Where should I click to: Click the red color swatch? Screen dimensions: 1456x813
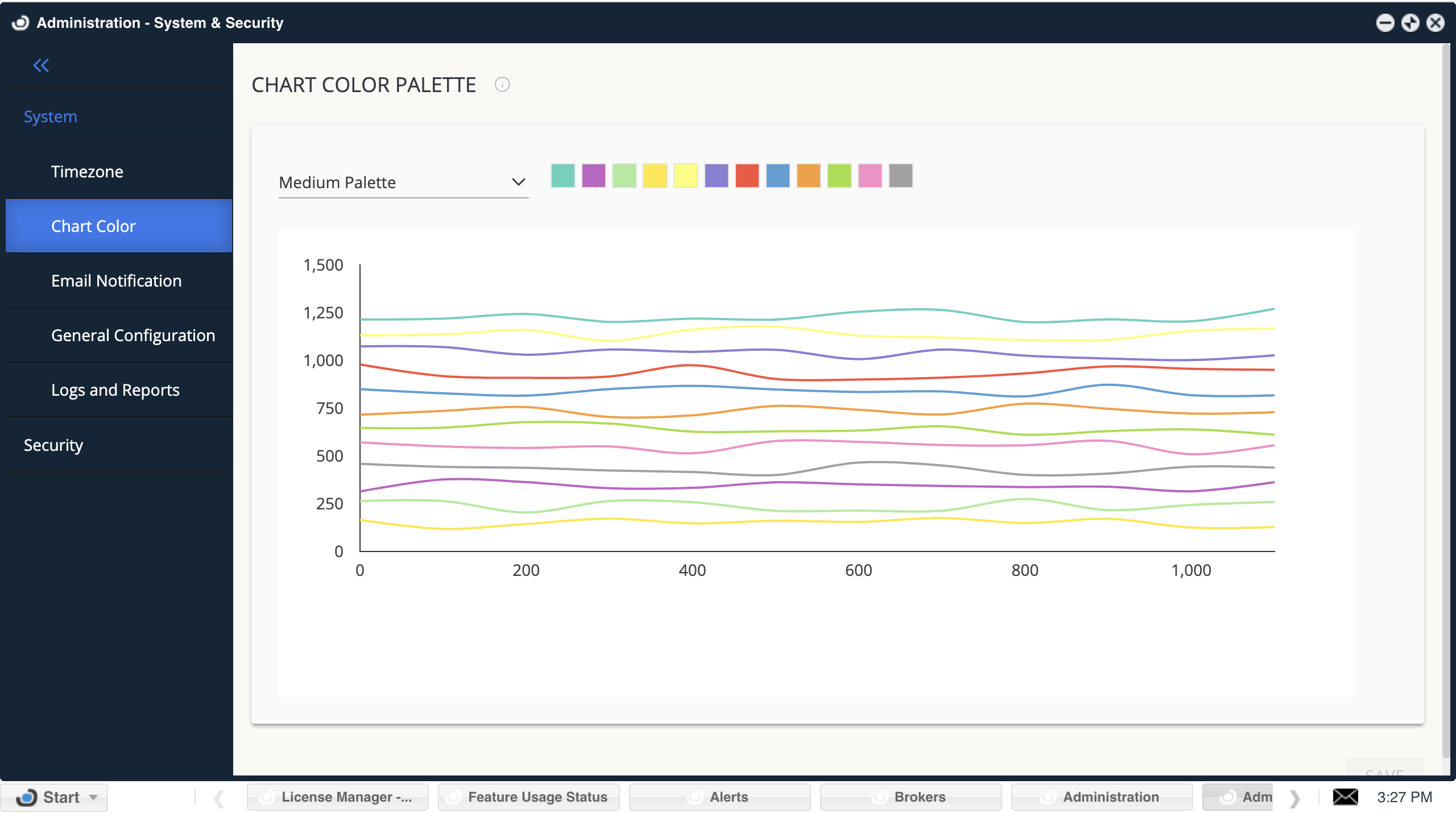pyautogui.click(x=747, y=176)
